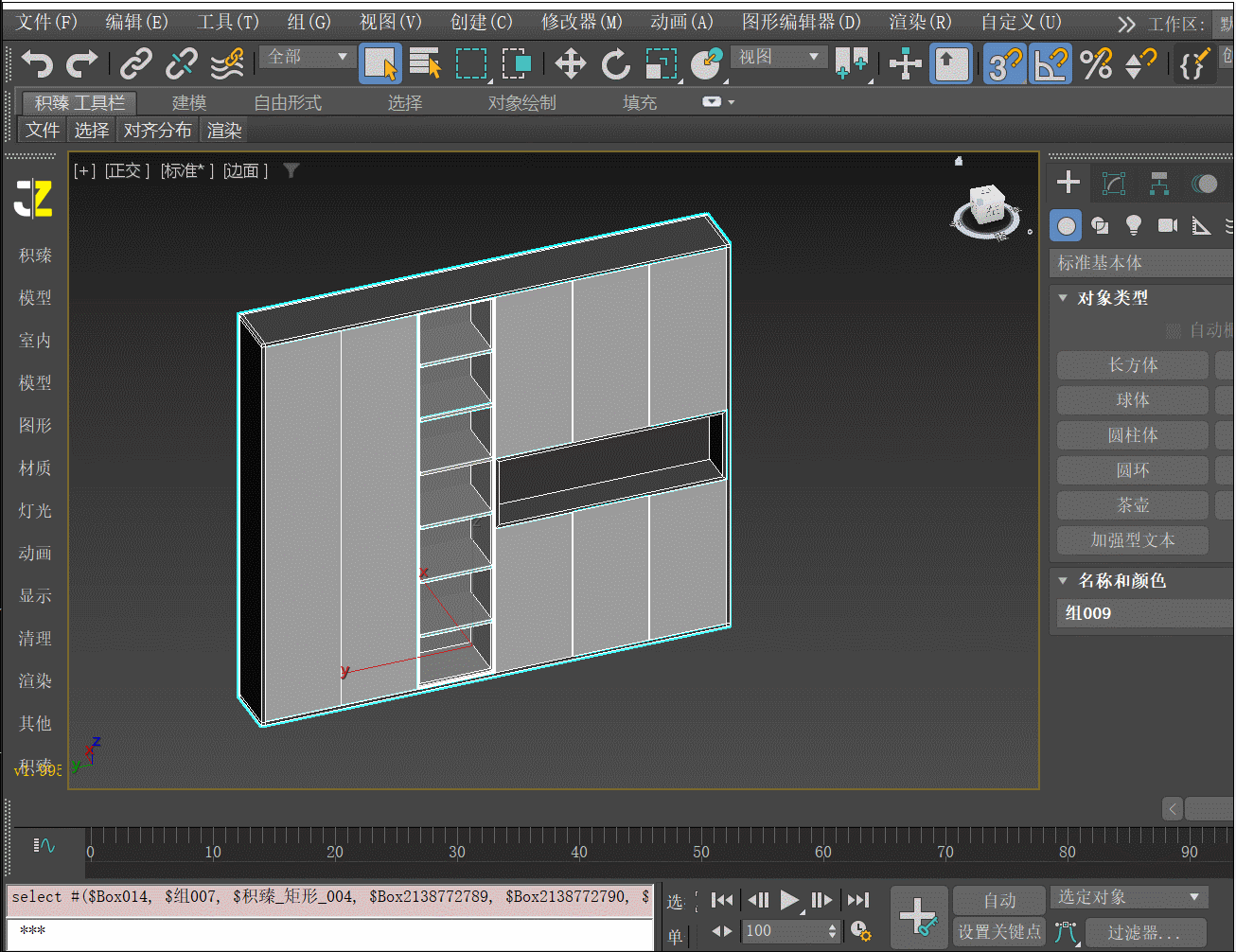Open the 文件(F) menu
This screenshot has height=952, width=1236.
pos(46,22)
